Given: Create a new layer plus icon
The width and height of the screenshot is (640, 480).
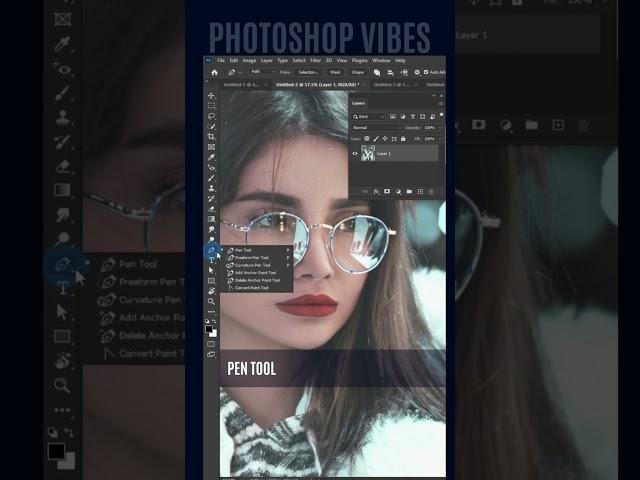Looking at the screenshot, I should (420, 191).
